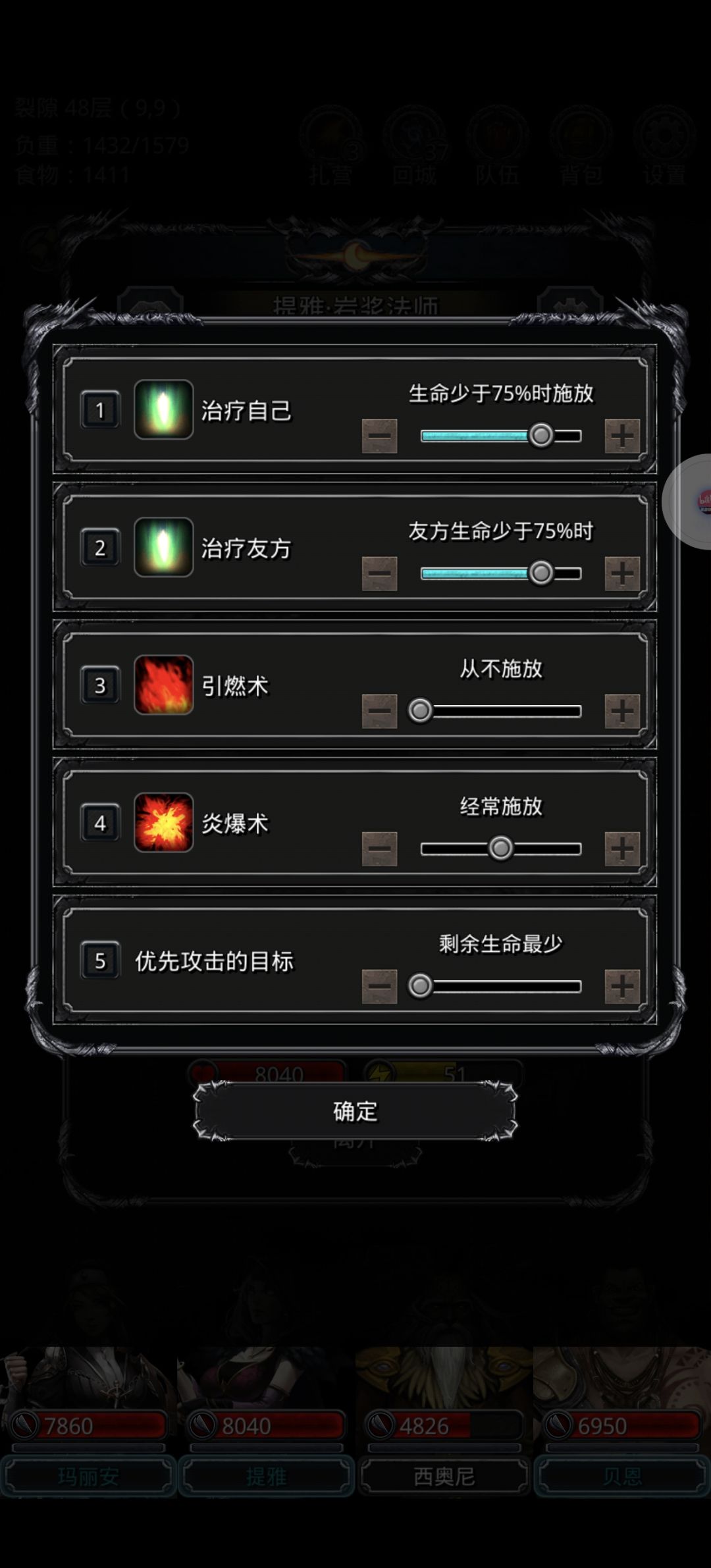Tap the floating bilibili bubble icon
This screenshot has height=1568, width=711.
pyautogui.click(x=689, y=502)
